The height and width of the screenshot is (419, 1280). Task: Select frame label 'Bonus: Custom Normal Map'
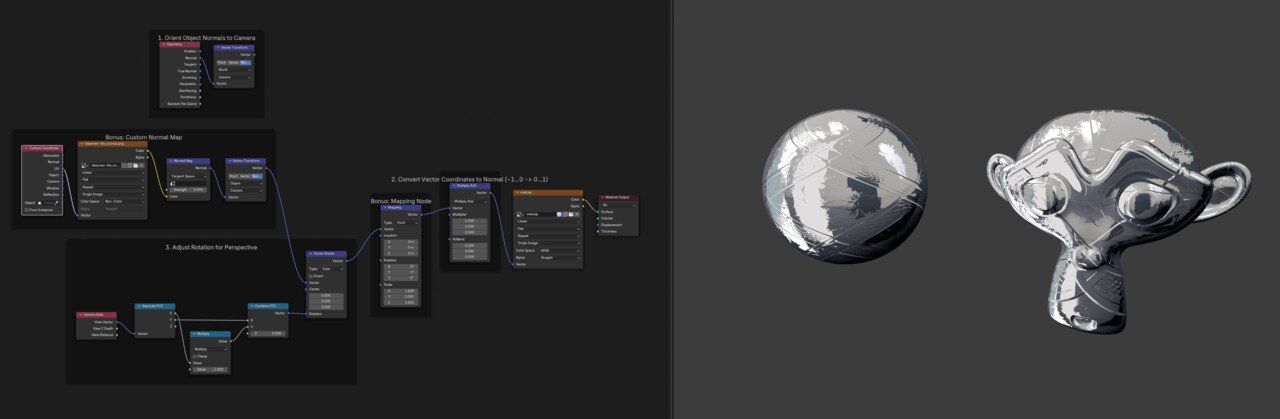pos(144,137)
